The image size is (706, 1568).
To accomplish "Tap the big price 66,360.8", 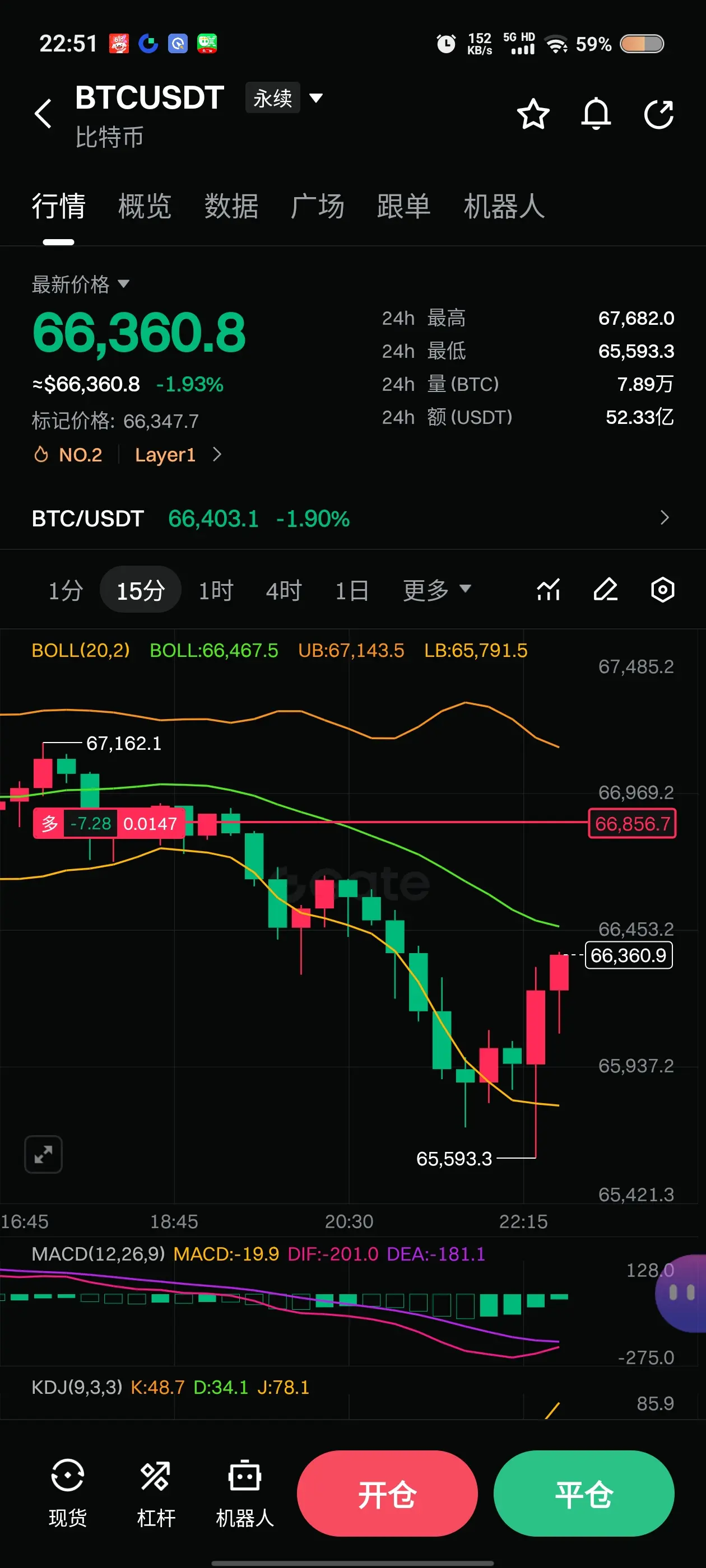I will coord(139,333).
